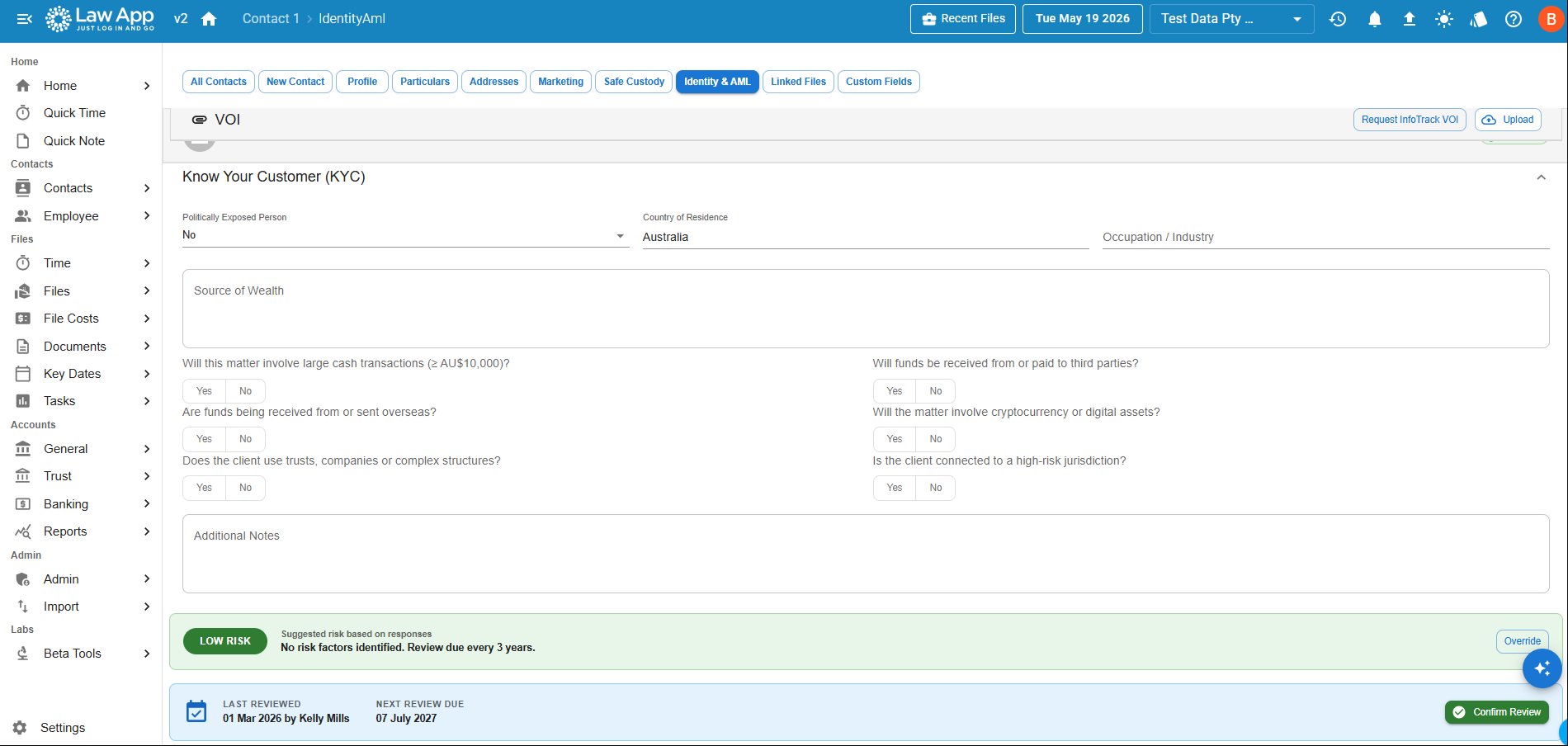Click the VOI attachment link icon
The image size is (1568, 746).
coord(199,120)
